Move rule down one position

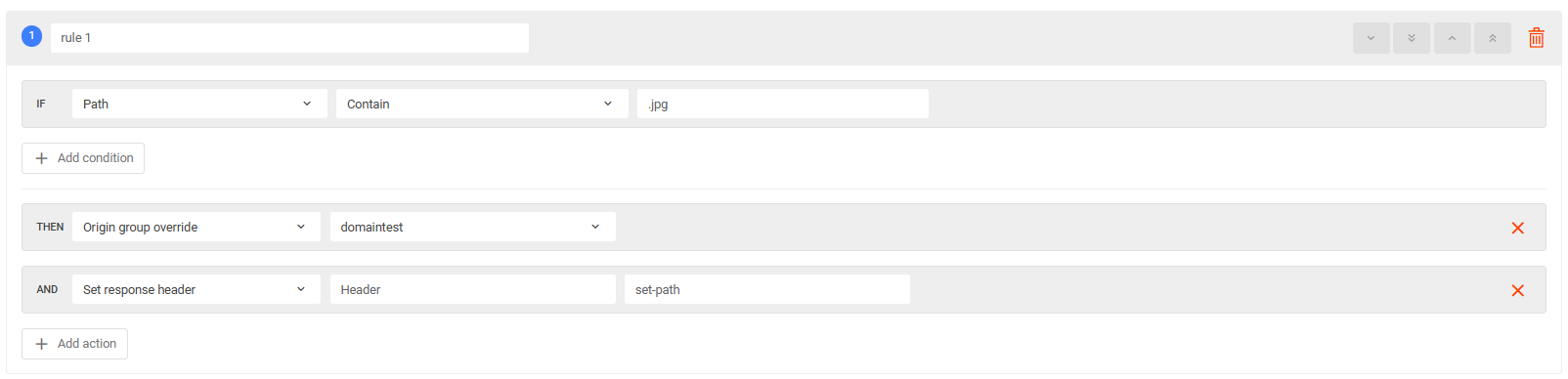tap(1371, 38)
